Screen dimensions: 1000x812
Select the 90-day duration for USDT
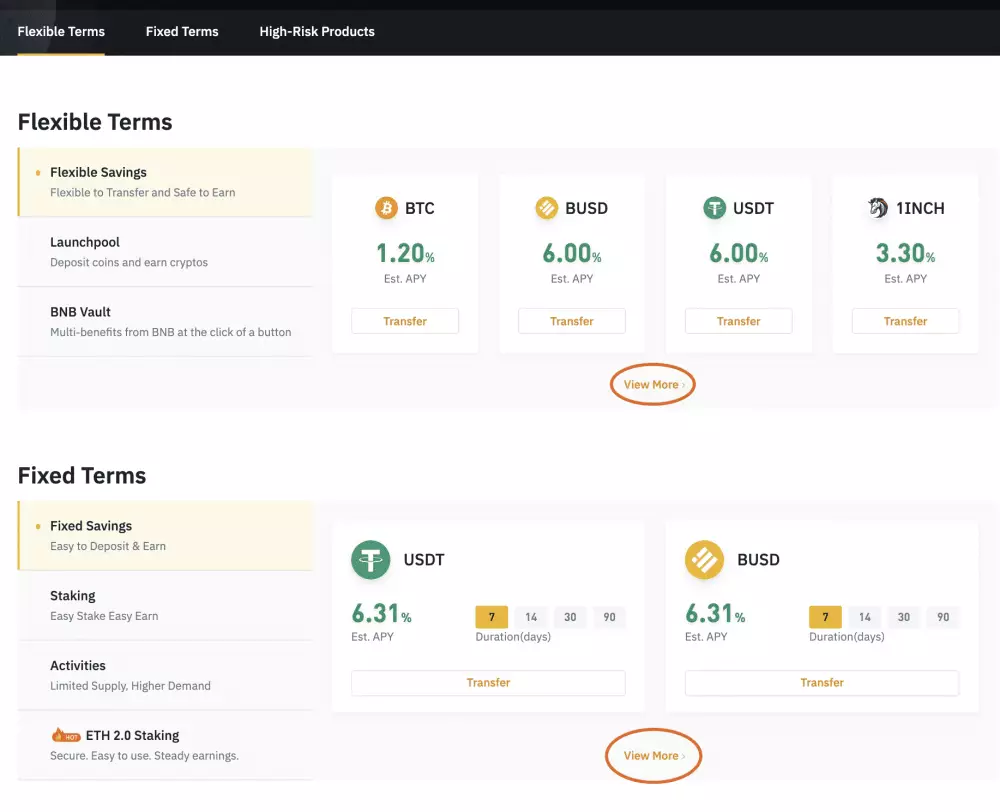[x=610, y=617]
